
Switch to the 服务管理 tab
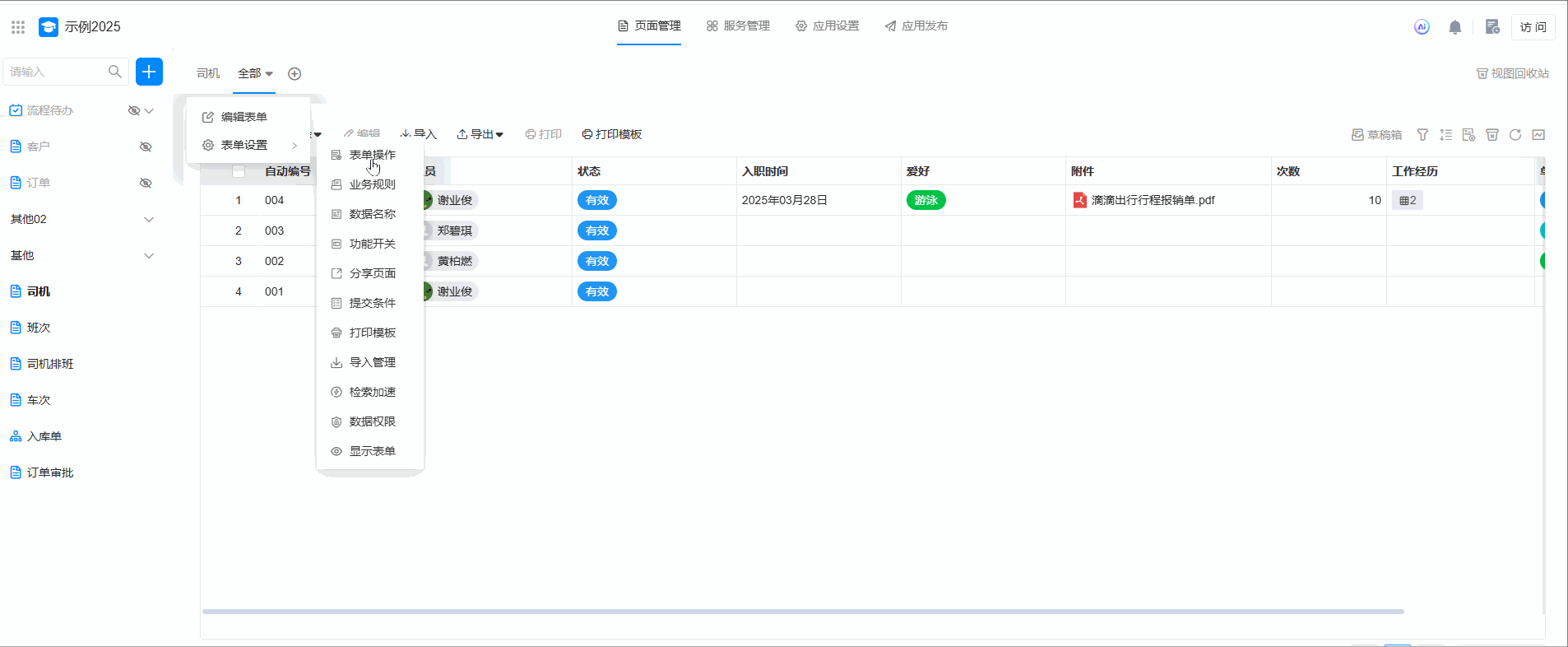(738, 26)
